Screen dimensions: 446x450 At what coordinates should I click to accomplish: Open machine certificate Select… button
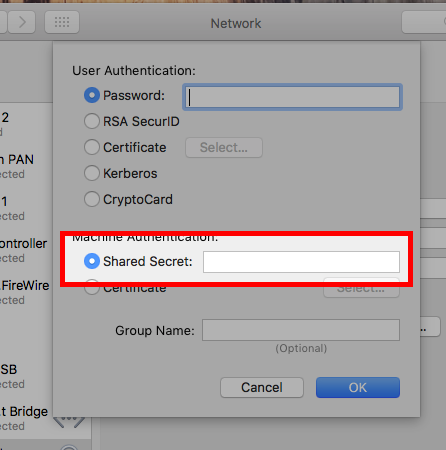(361, 288)
